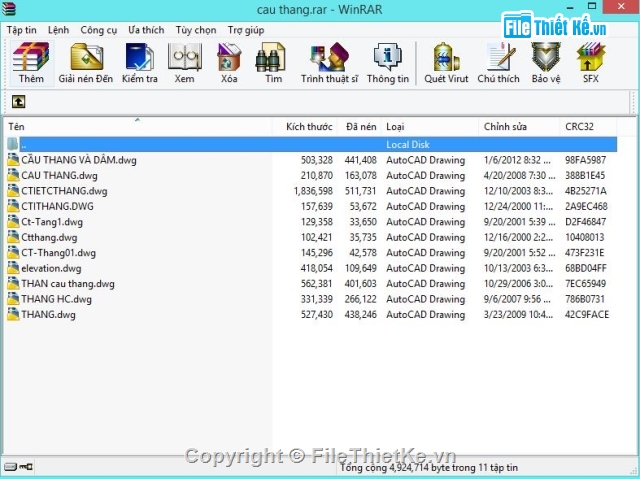
Task: Open the Ưa thích menu
Action: [146, 30]
